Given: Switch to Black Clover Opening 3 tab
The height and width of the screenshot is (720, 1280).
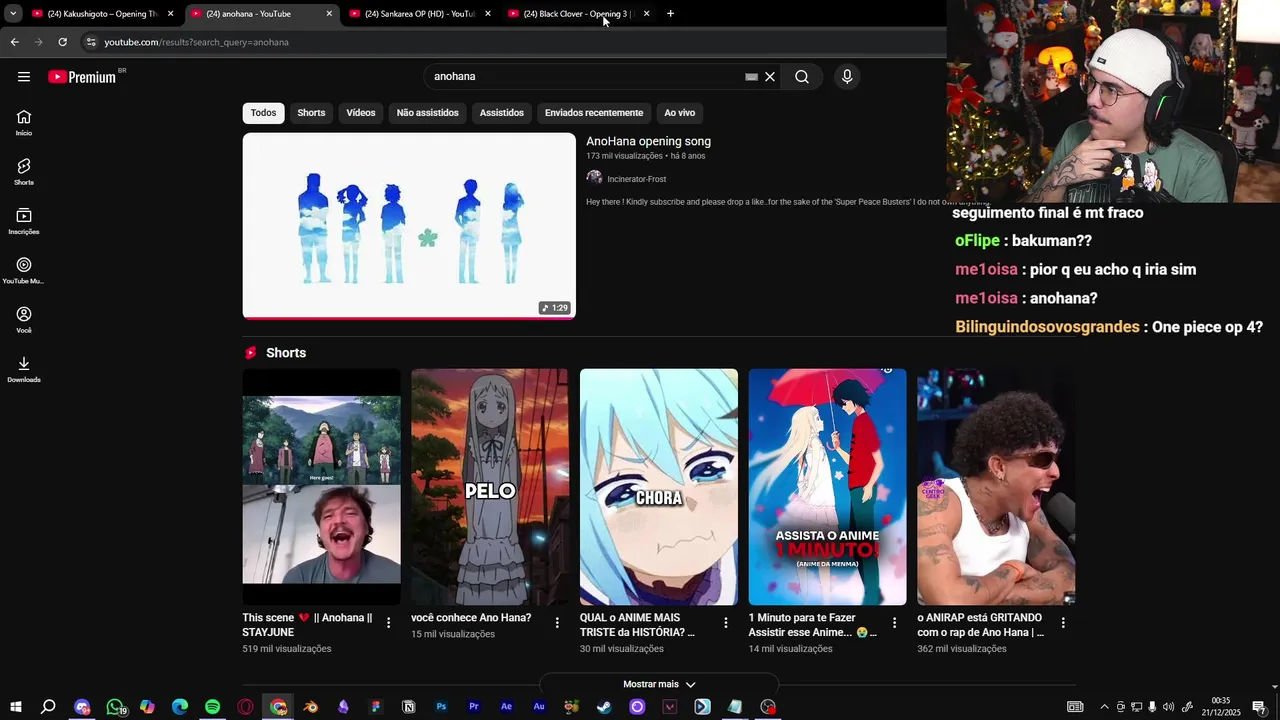Looking at the screenshot, I should 579,14.
